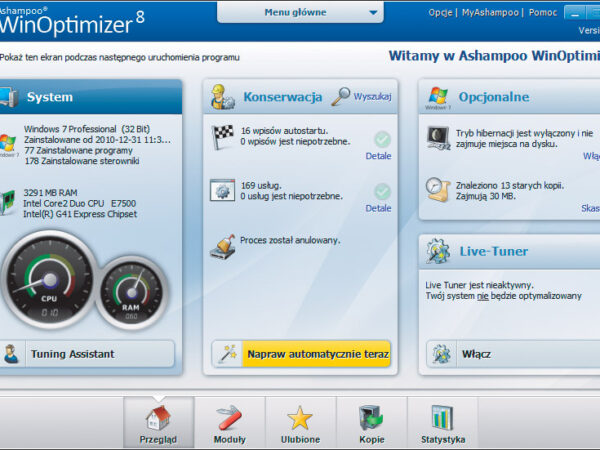The height and width of the screenshot is (450, 600).
Task: Click the Ulubione star icon
Action: [x=300, y=417]
